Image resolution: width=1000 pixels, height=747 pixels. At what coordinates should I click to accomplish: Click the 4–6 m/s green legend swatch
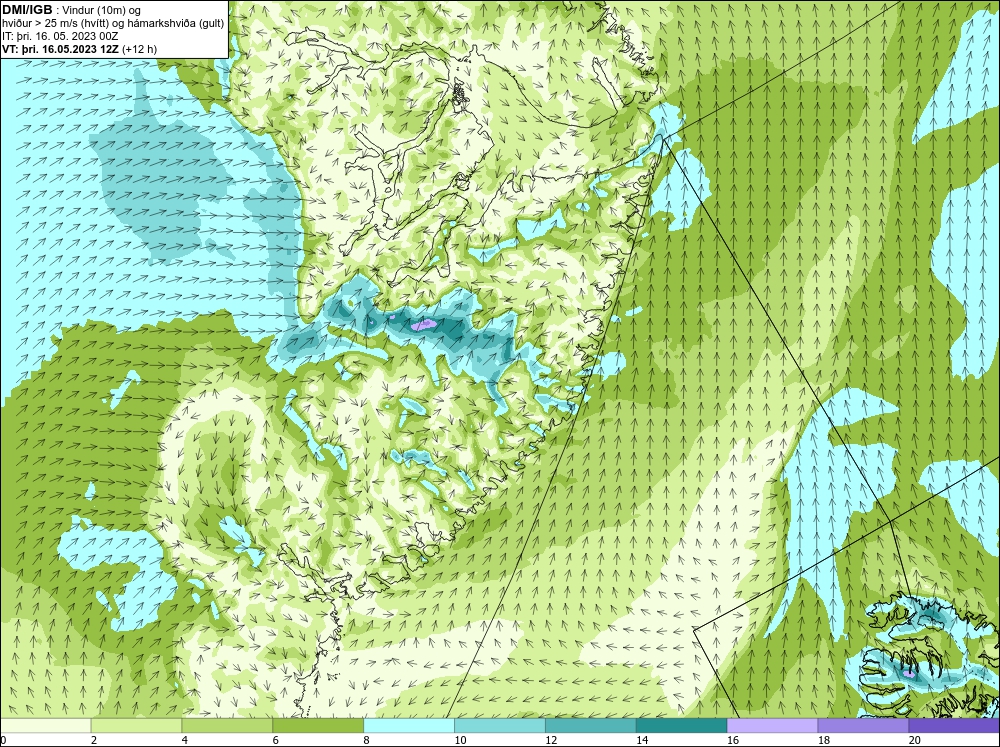[x=227, y=726]
